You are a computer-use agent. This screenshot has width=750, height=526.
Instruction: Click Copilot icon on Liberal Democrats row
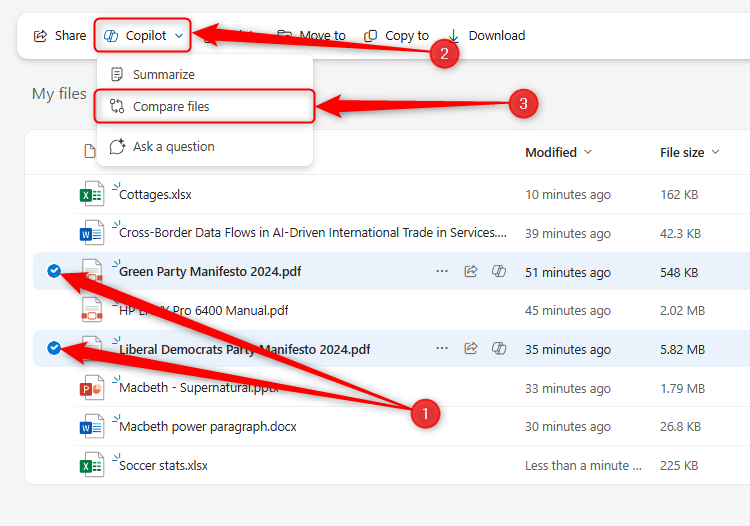coord(499,348)
